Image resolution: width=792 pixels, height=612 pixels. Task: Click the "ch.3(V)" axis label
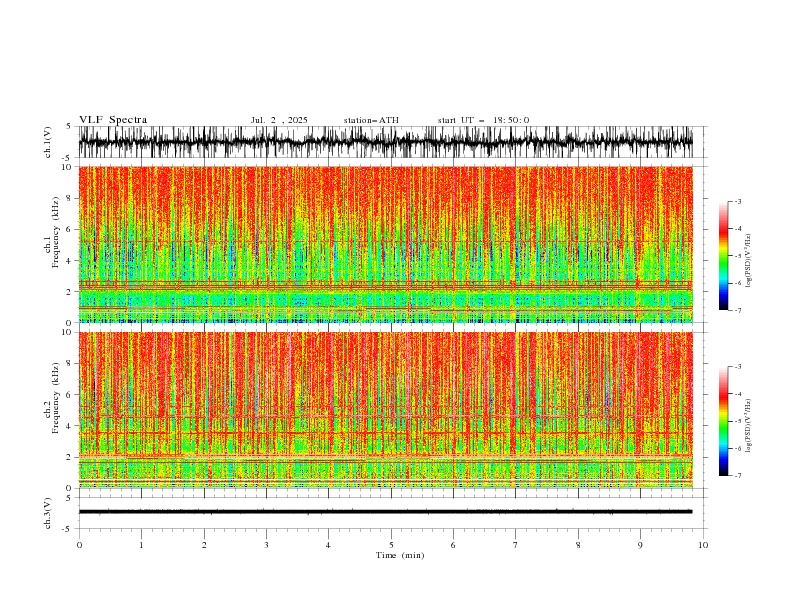[x=48, y=514]
